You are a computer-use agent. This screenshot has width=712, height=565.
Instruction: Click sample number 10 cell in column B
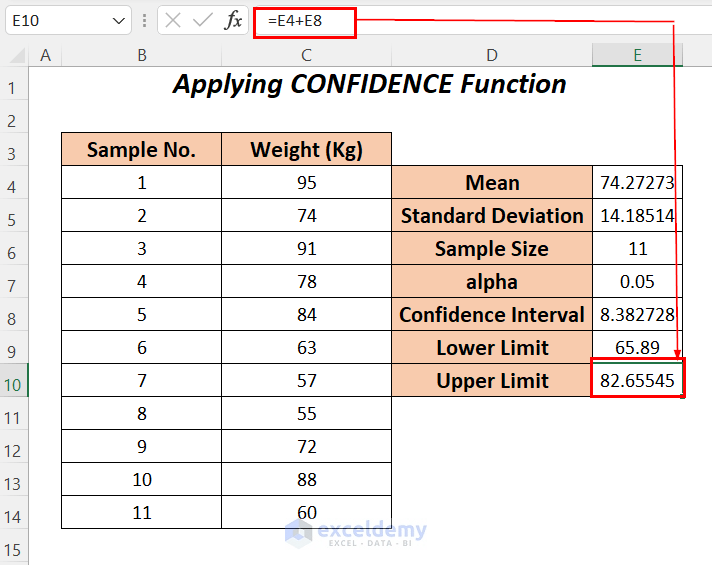pyautogui.click(x=142, y=480)
